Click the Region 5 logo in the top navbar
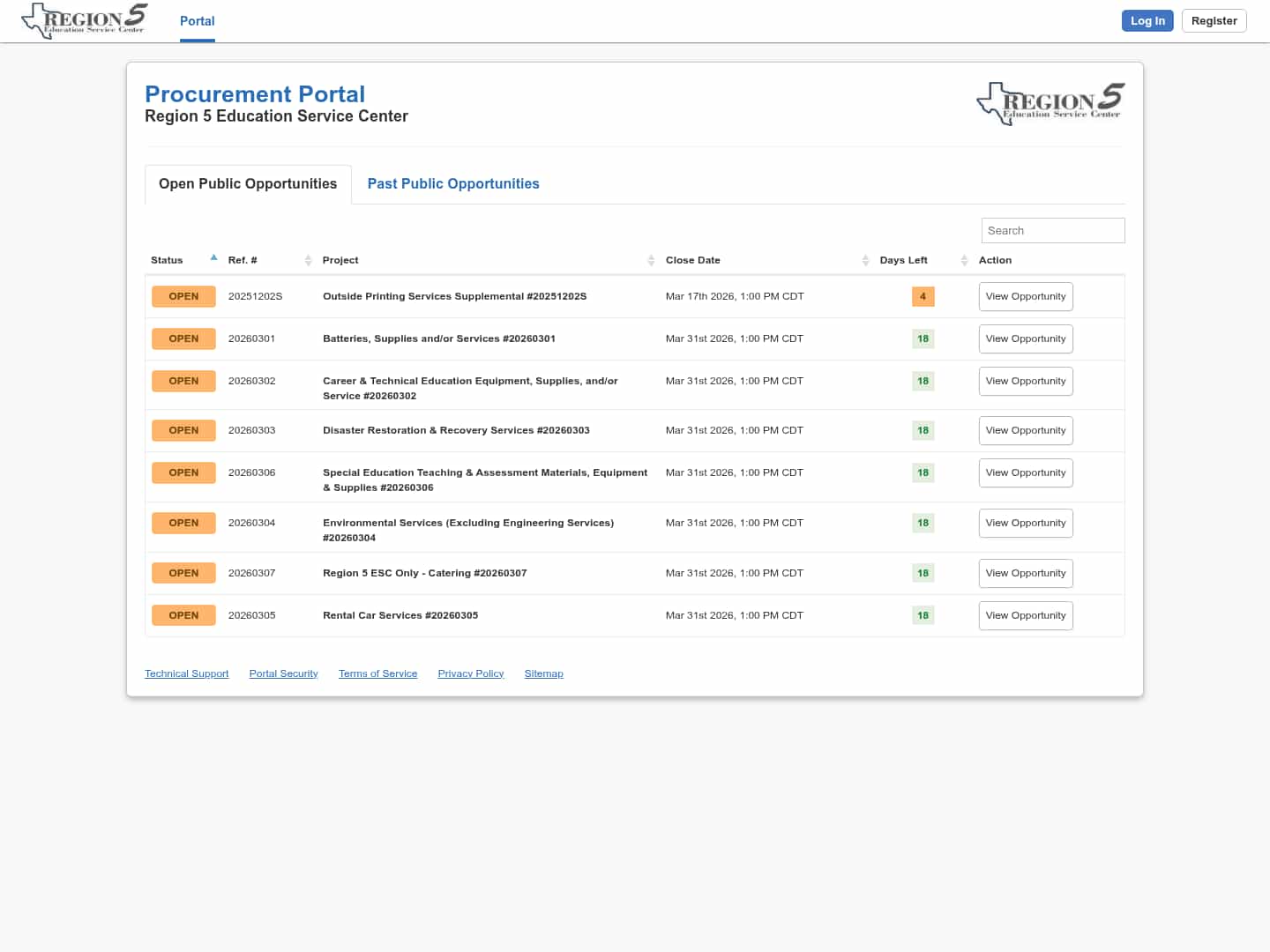Image resolution: width=1270 pixels, height=952 pixels. (85, 20)
